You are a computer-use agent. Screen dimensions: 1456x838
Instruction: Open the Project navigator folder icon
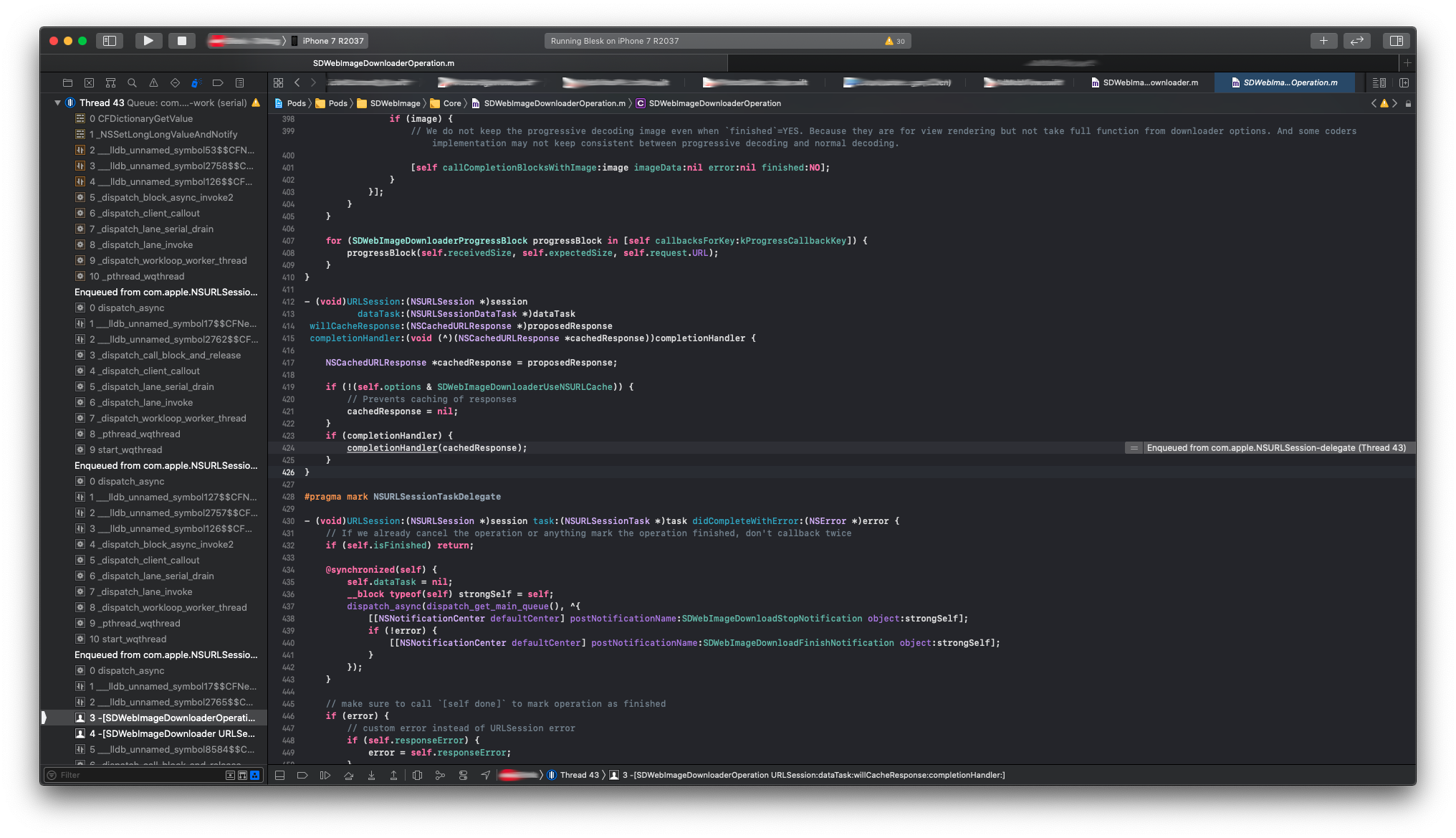pos(67,82)
